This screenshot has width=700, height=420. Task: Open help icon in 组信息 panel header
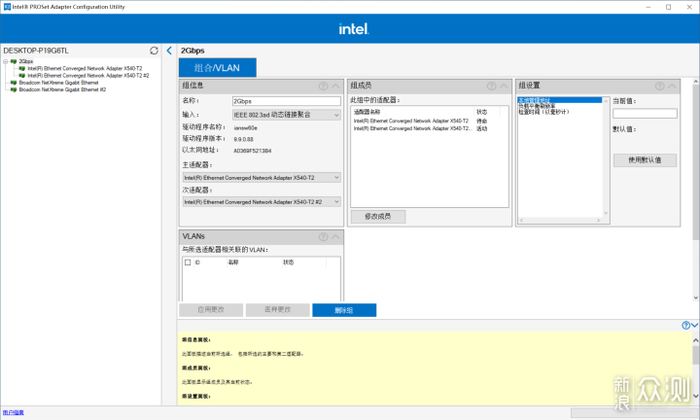(x=323, y=86)
